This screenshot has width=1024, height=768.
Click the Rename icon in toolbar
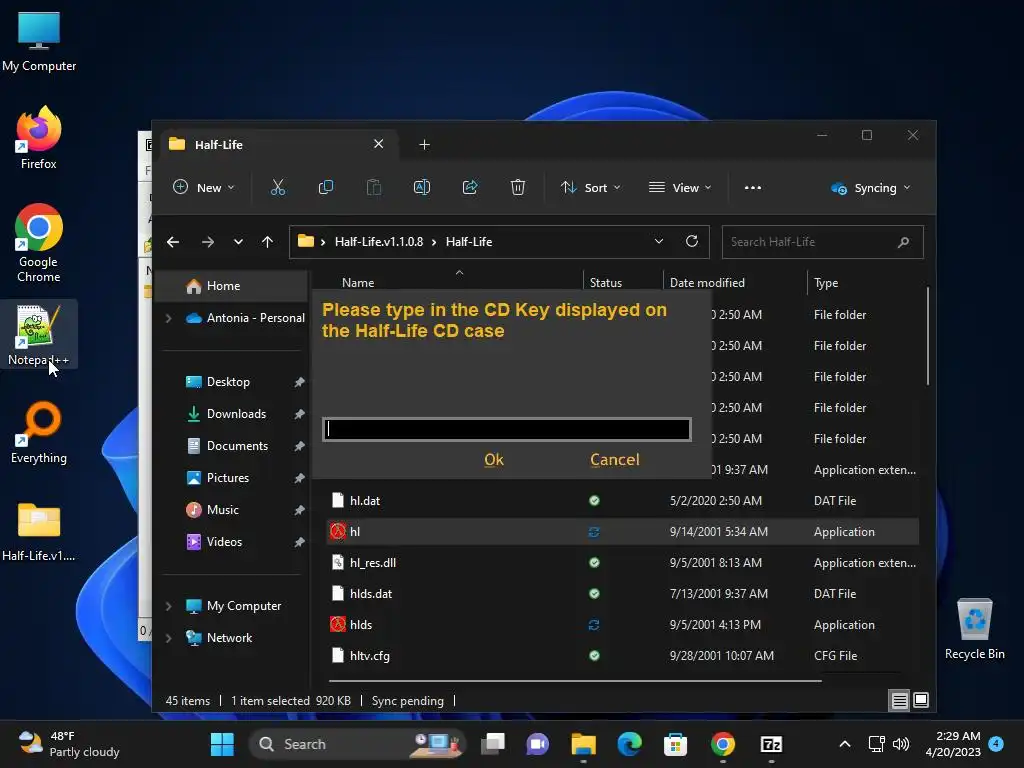coord(422,188)
